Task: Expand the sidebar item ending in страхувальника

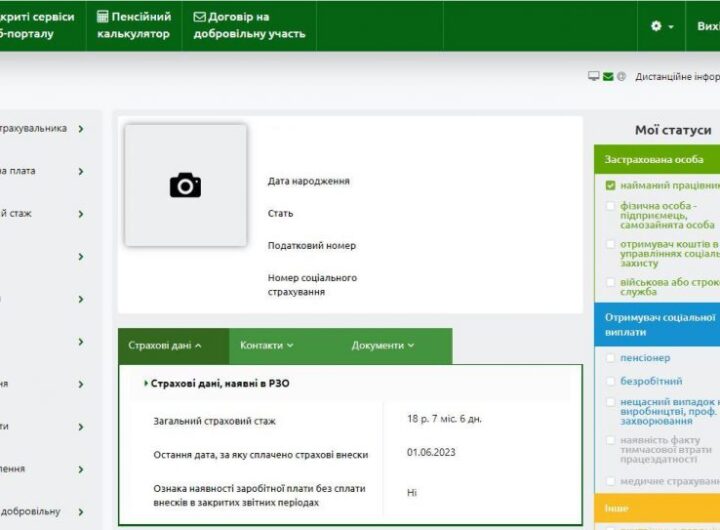Action: pos(80,129)
